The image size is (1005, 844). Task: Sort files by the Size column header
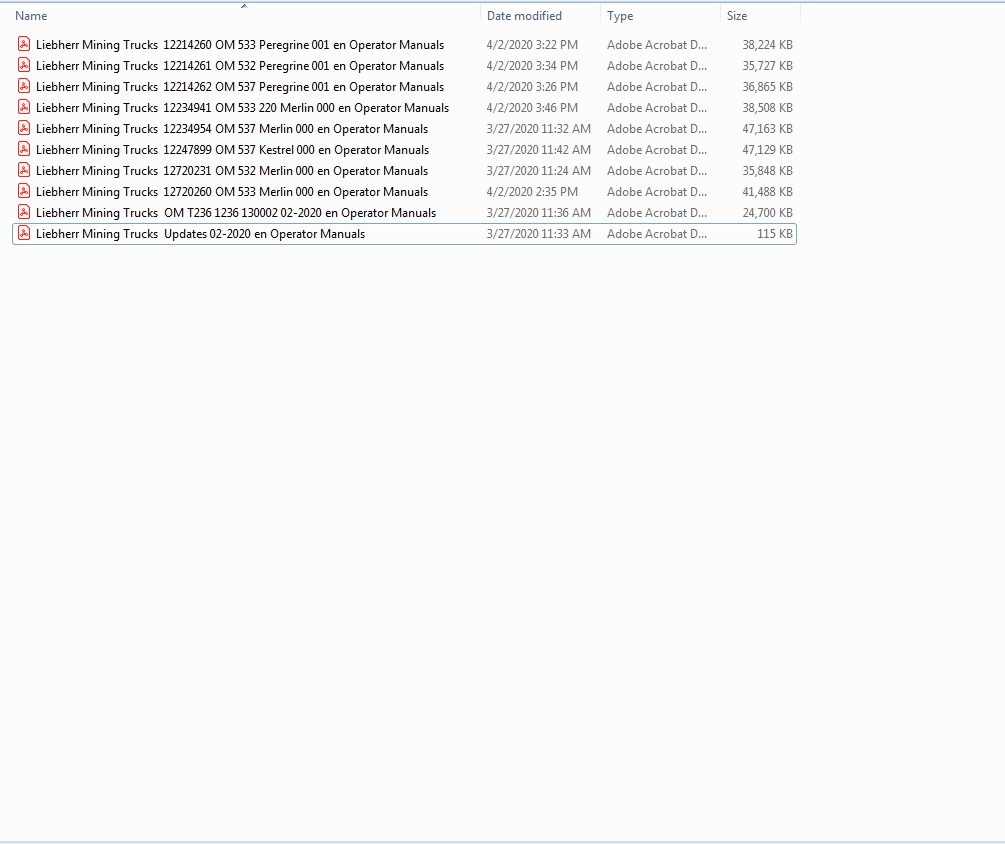pyautogui.click(x=737, y=16)
